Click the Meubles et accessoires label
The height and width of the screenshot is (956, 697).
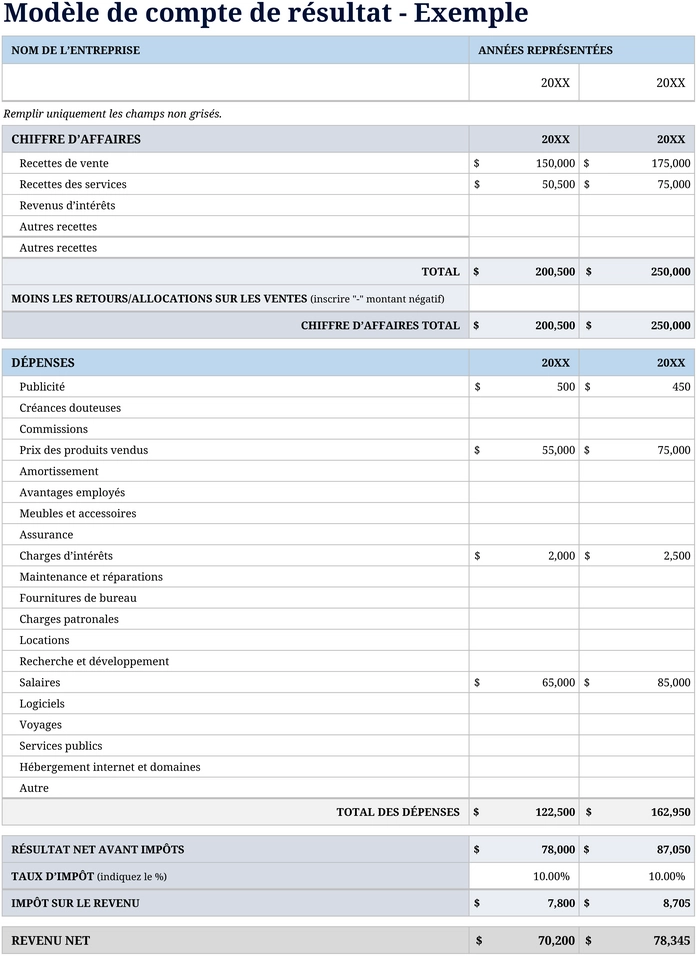[78, 513]
